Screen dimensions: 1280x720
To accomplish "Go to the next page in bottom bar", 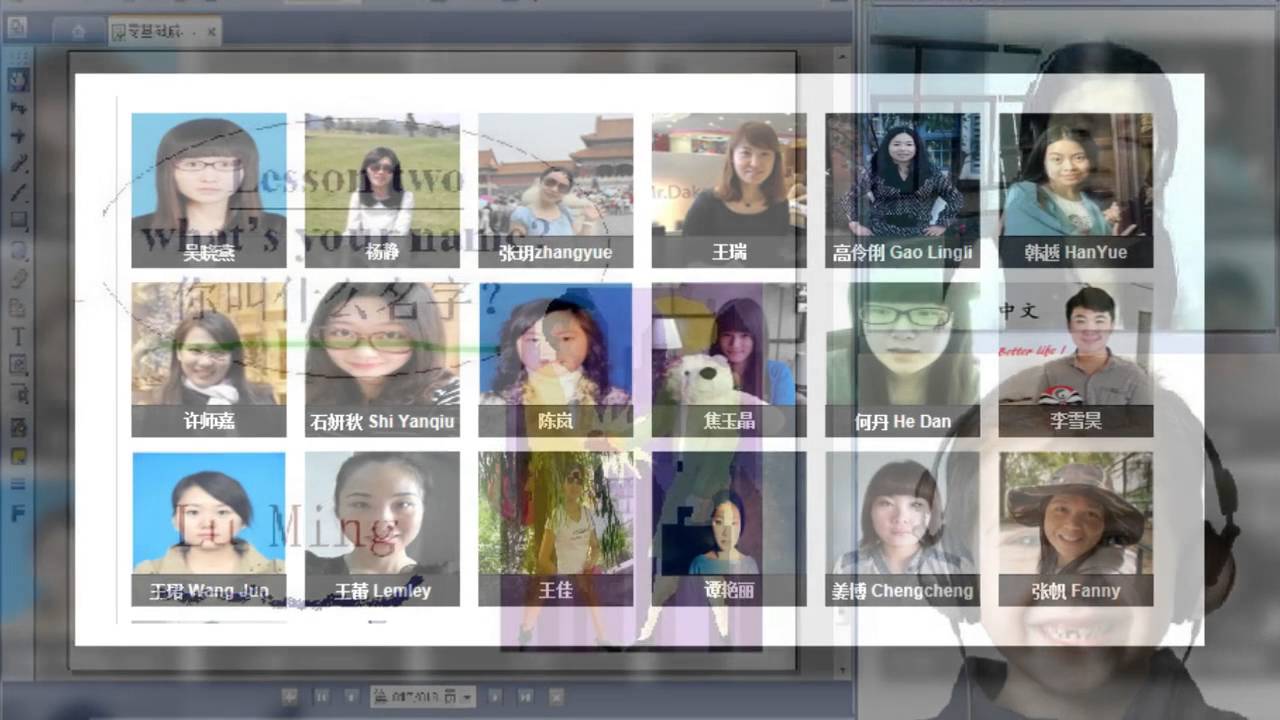I will click(x=495, y=695).
